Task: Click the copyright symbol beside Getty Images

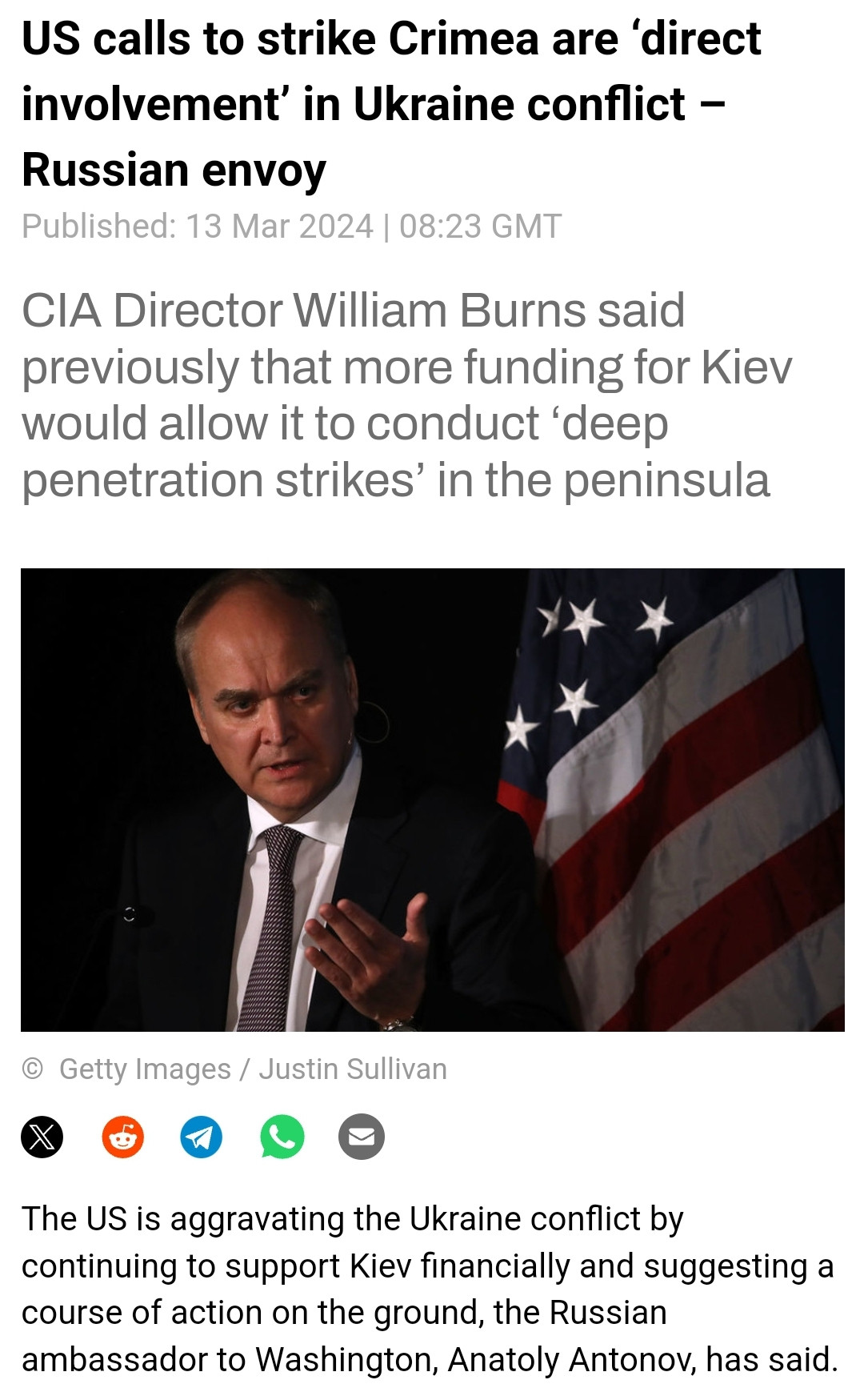Action: (x=33, y=1069)
